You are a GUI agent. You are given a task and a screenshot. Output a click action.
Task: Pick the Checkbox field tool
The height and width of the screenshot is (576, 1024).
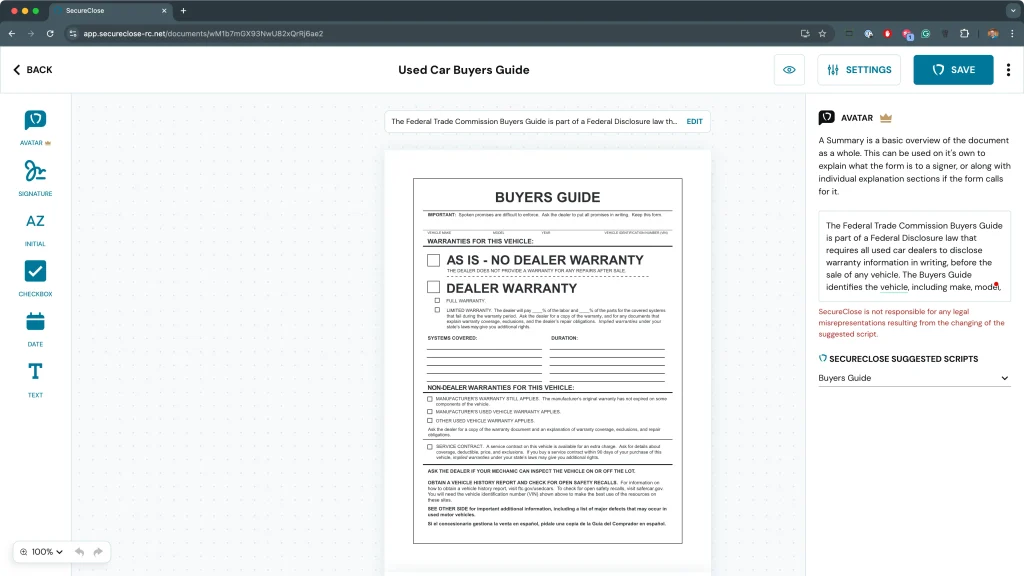(35, 272)
